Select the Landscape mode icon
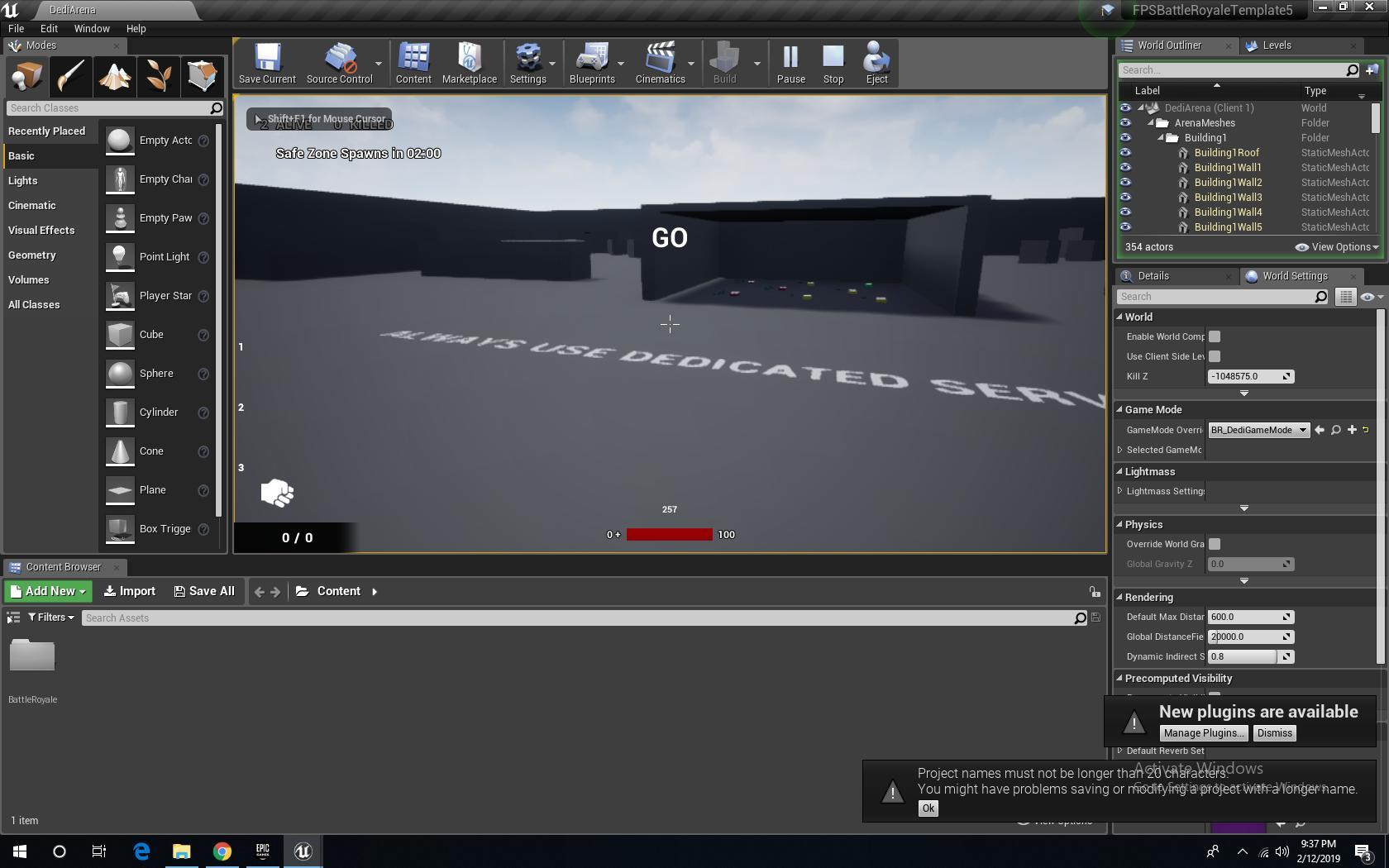The height and width of the screenshot is (868, 1389). [x=114, y=76]
